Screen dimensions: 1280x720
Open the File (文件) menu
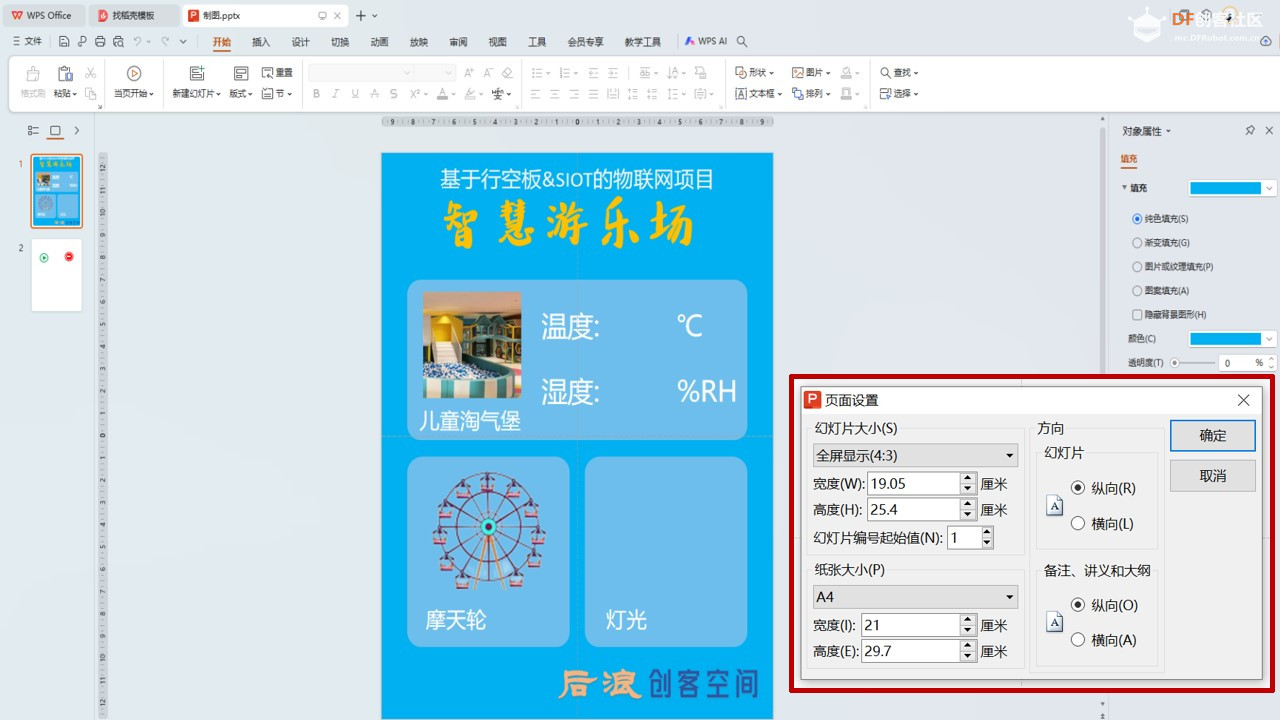pyautogui.click(x=27, y=42)
